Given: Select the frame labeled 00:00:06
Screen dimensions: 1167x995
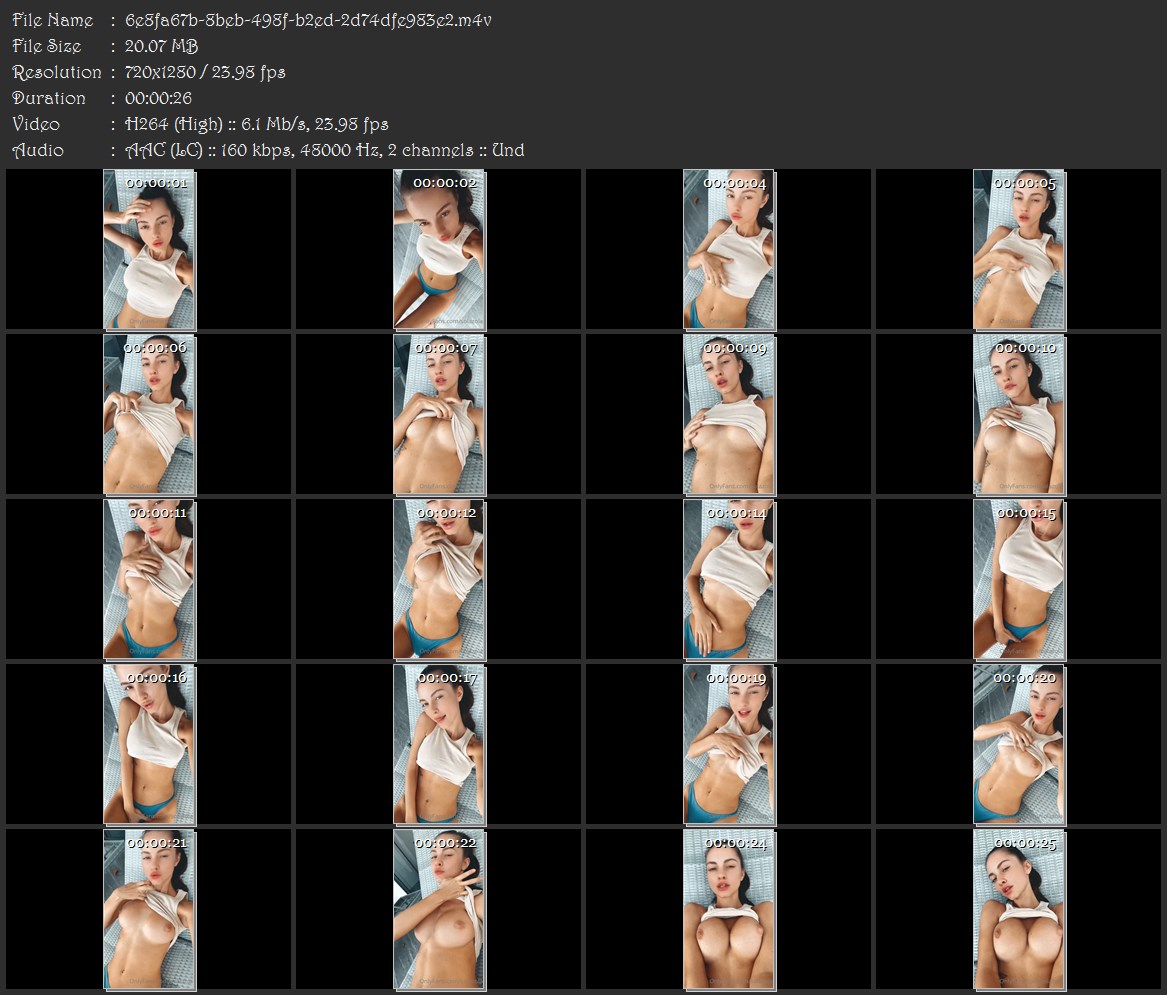Looking at the screenshot, I should 149,415.
